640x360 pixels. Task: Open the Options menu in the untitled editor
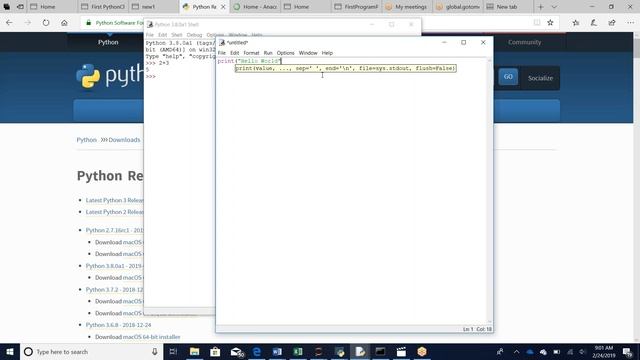pyautogui.click(x=285, y=53)
